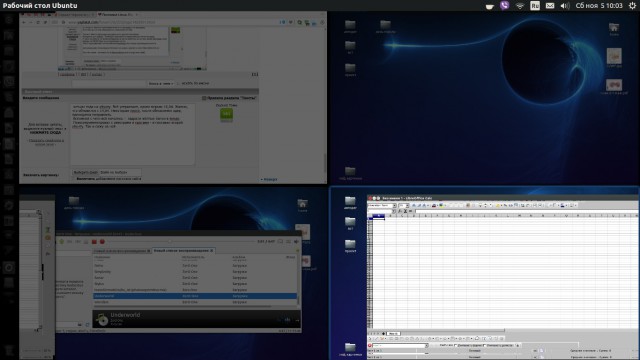Open the second top-row folder on top-right workspace

(385, 26)
